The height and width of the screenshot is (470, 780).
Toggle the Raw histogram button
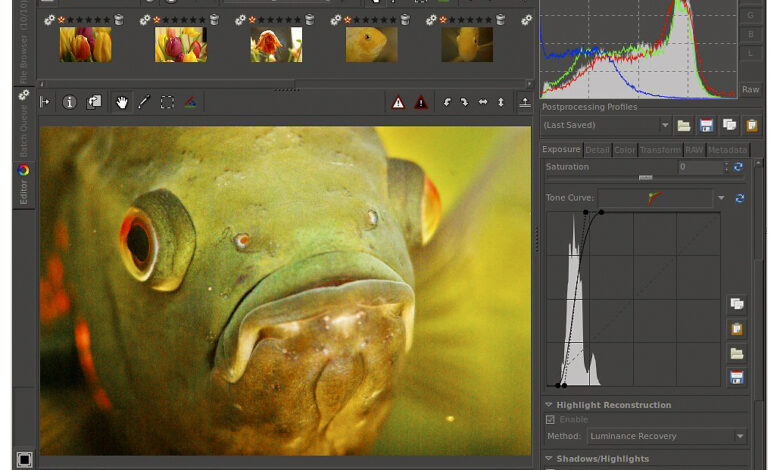[x=750, y=89]
